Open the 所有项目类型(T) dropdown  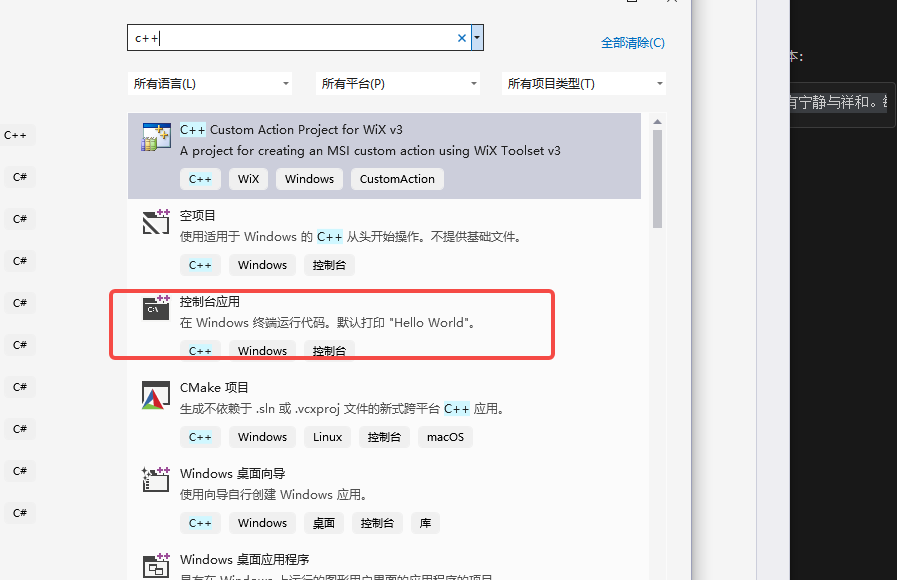[584, 84]
